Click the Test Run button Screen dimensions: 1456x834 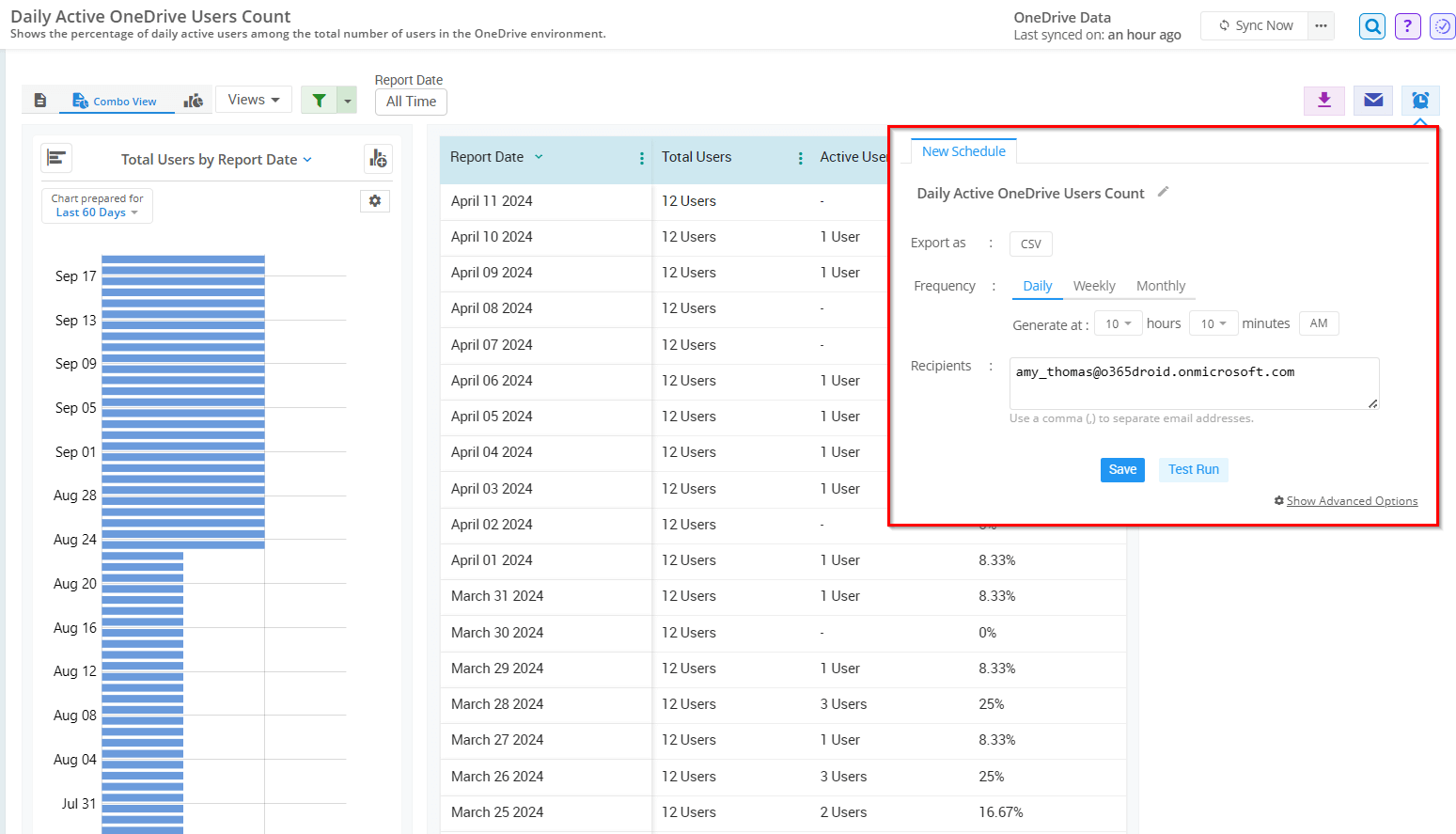1193,469
